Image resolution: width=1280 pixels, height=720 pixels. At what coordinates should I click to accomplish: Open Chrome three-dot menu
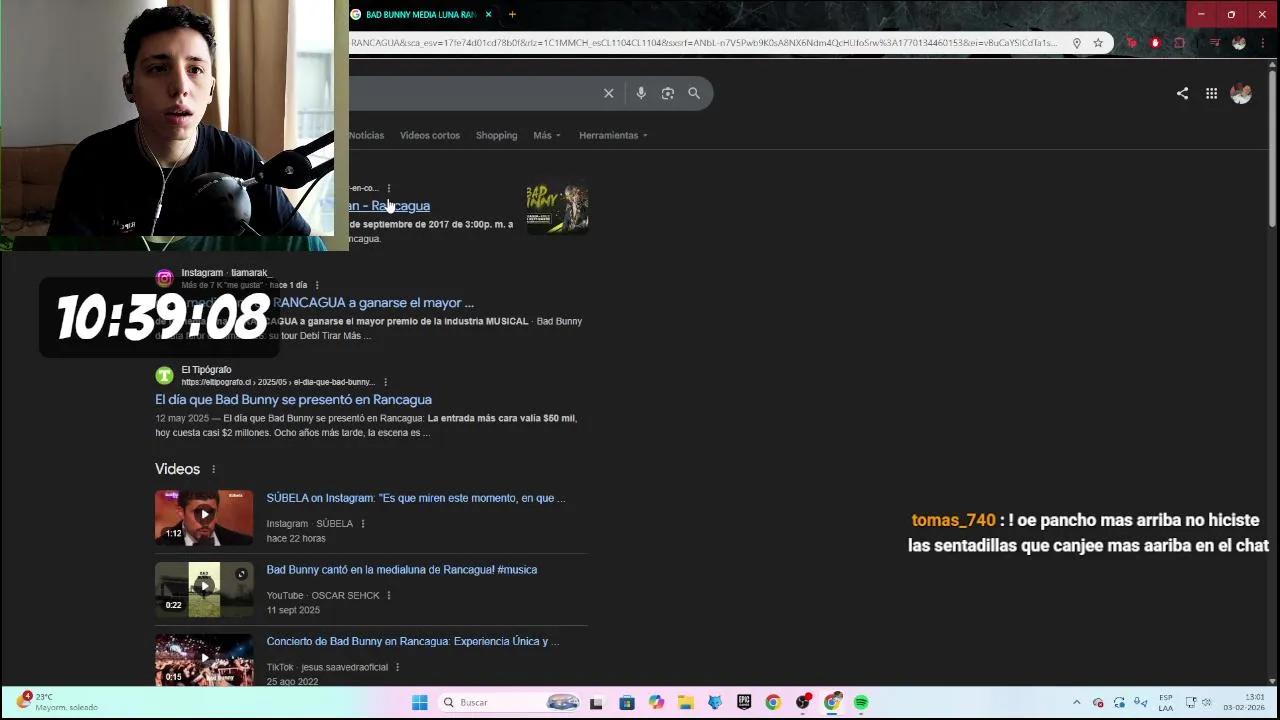point(1262,43)
